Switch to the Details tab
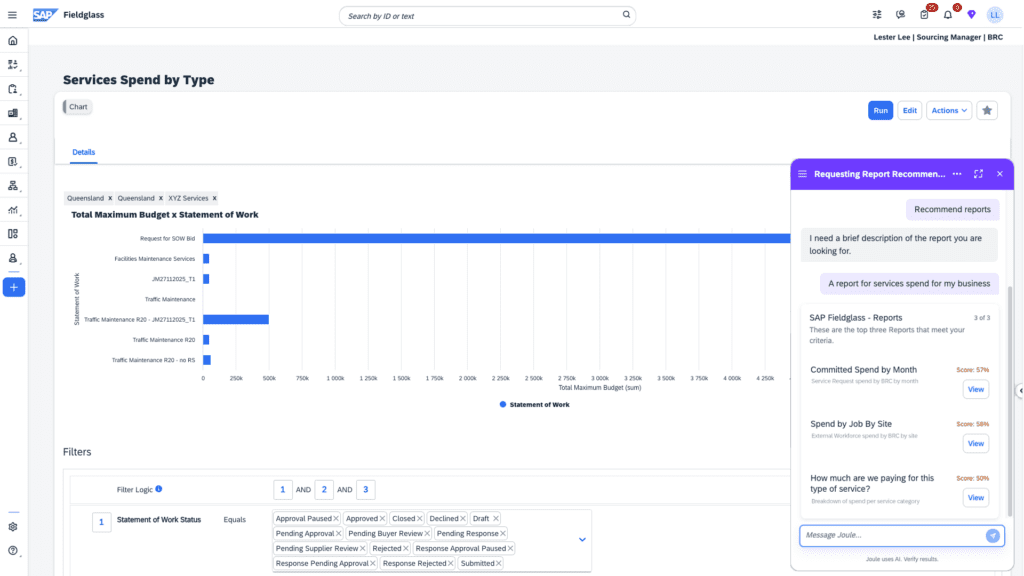Screen dimensions: 1024x576 (x=84, y=152)
